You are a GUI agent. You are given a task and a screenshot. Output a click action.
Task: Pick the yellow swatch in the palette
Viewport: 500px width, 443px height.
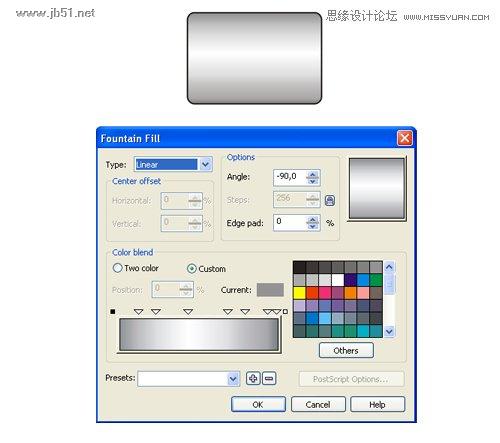coord(299,293)
